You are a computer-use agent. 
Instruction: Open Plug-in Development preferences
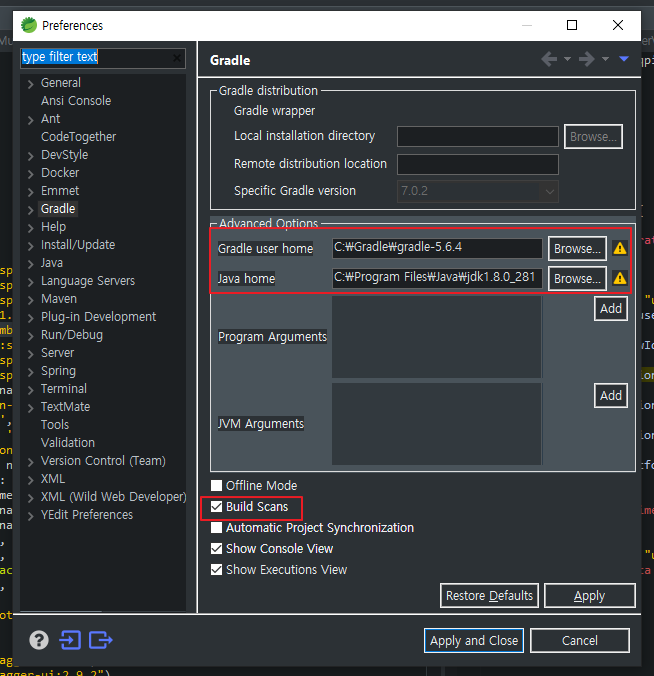coord(98,317)
